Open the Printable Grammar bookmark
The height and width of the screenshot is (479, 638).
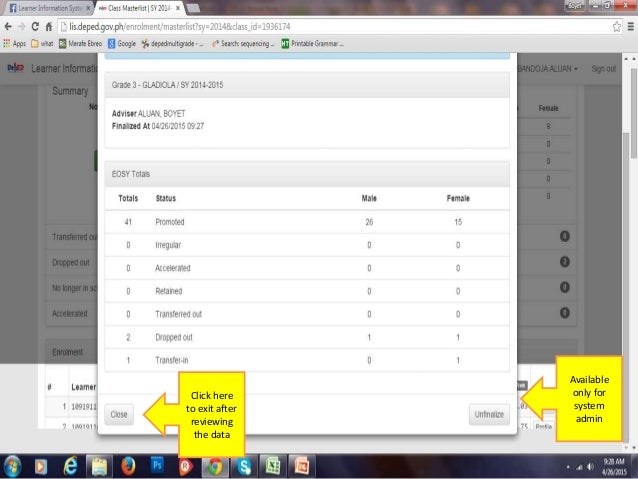[313, 44]
